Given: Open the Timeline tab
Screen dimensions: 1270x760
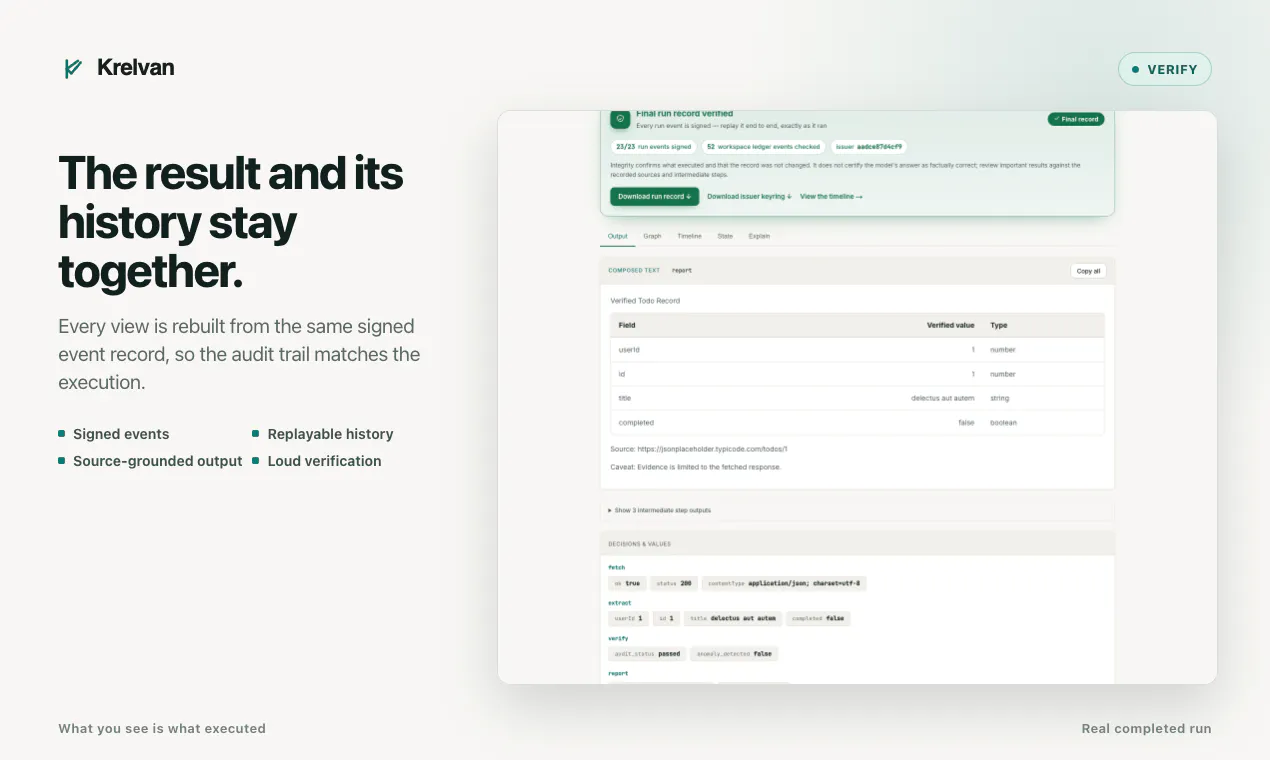Looking at the screenshot, I should (x=689, y=236).
